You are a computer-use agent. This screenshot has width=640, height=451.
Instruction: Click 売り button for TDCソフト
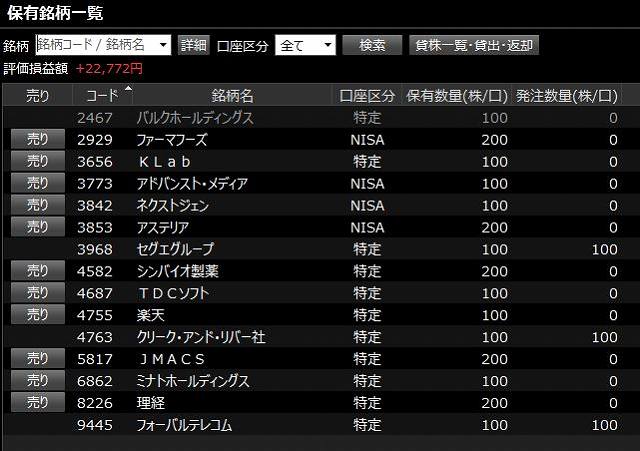38,293
